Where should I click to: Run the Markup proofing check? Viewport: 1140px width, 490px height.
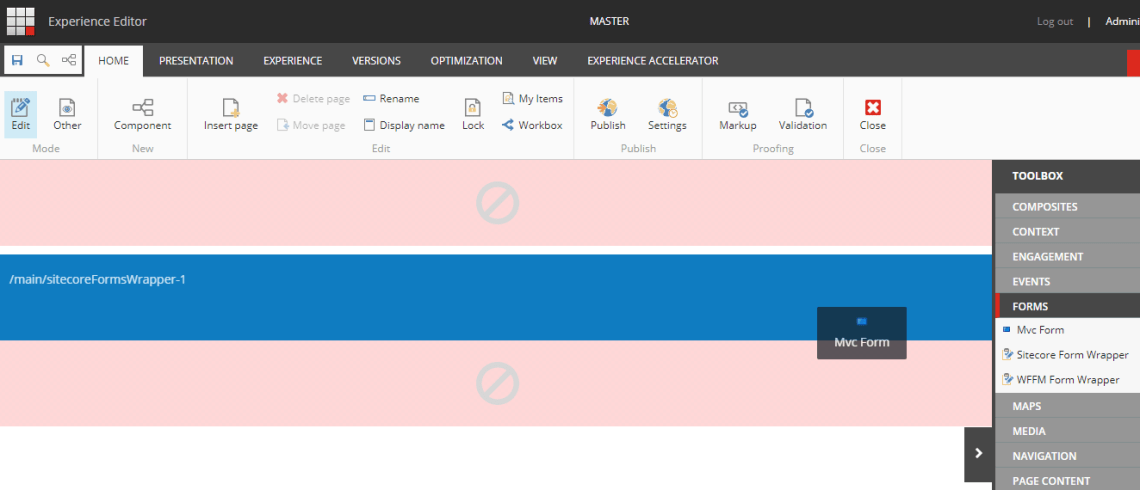coord(738,115)
